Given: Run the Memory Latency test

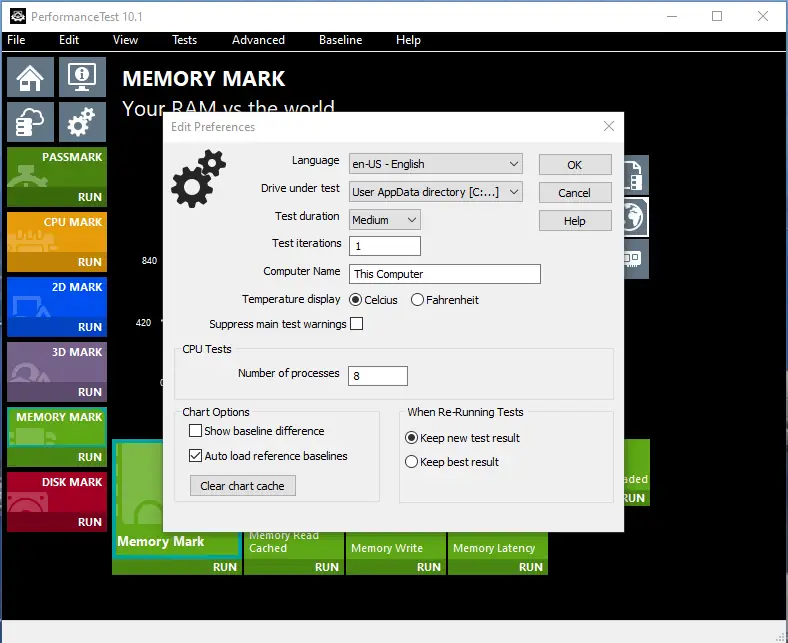Looking at the screenshot, I should coord(531,567).
